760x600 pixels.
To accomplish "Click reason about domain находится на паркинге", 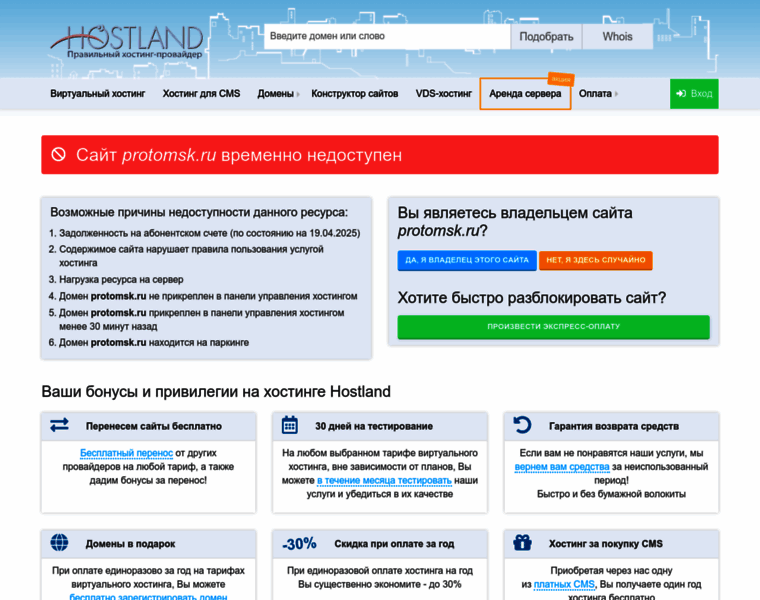I will pyautogui.click(x=154, y=343).
